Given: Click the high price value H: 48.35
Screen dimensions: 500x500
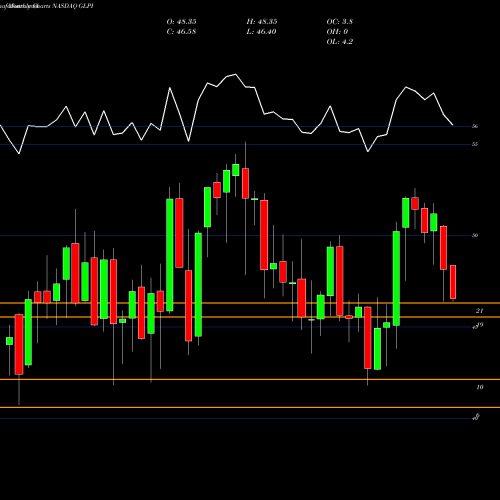Looking at the screenshot, I should (262, 22).
